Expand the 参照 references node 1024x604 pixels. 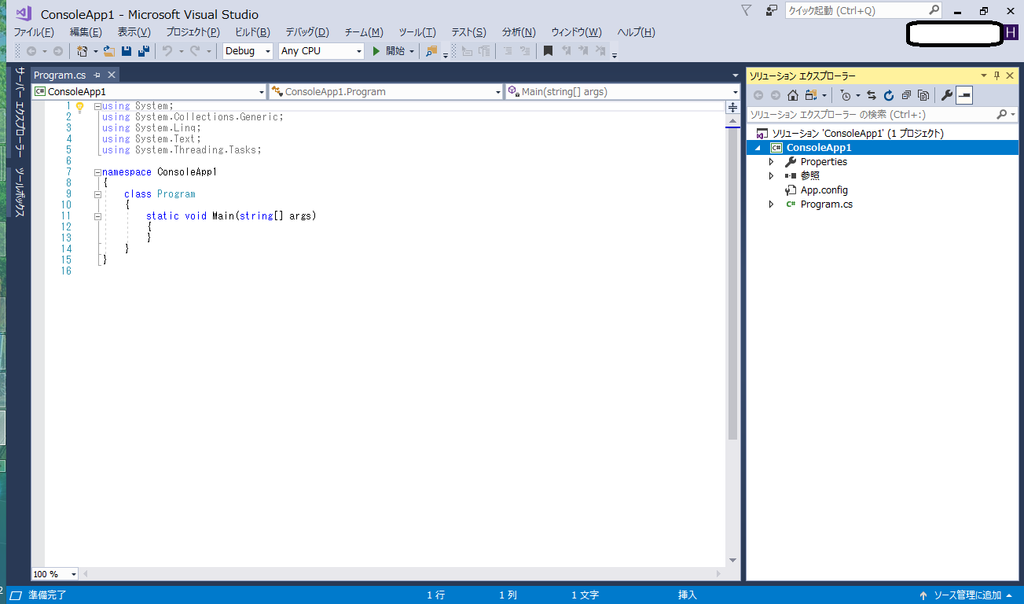(x=771, y=176)
